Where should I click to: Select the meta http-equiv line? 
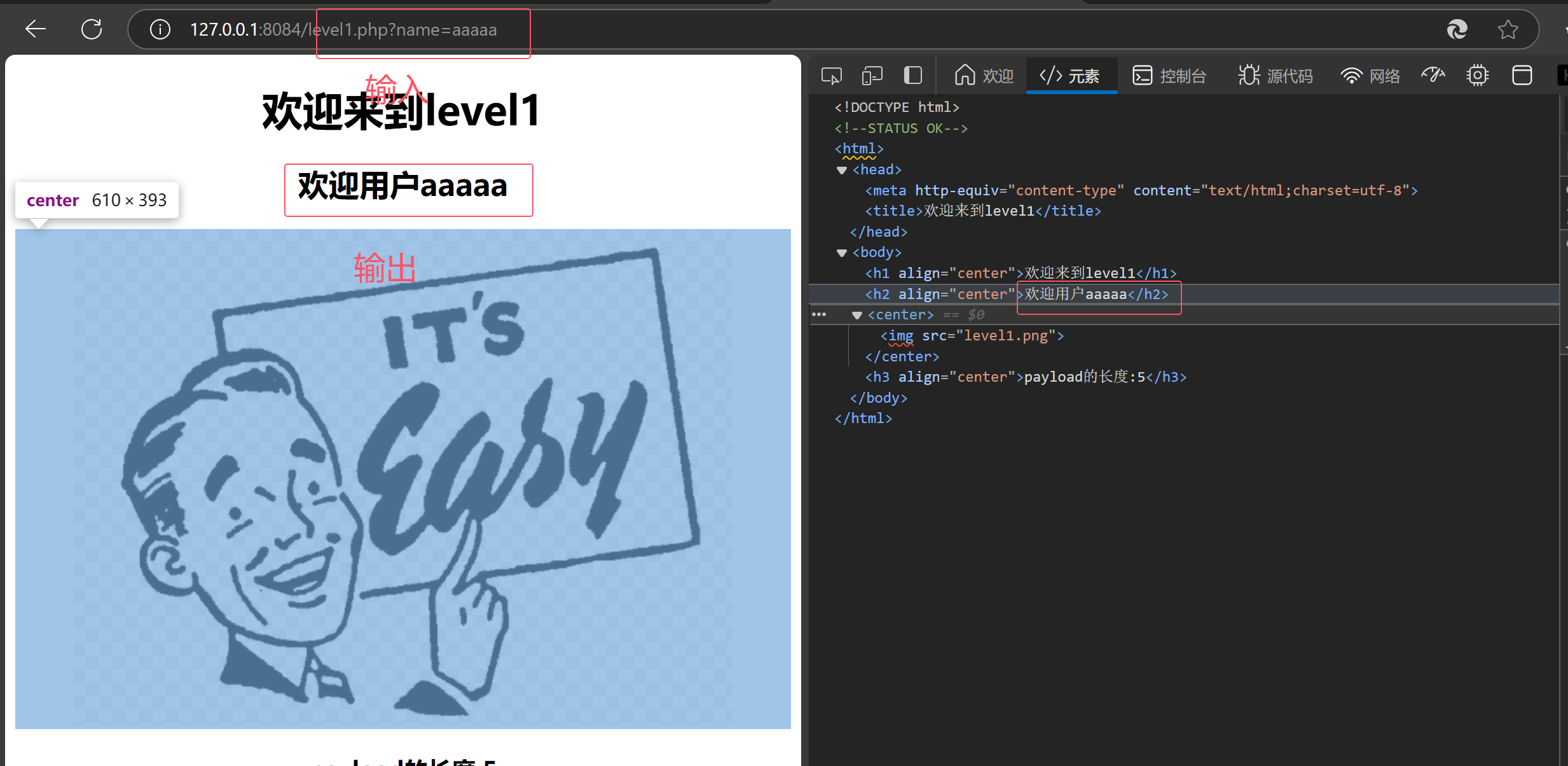[1141, 191]
